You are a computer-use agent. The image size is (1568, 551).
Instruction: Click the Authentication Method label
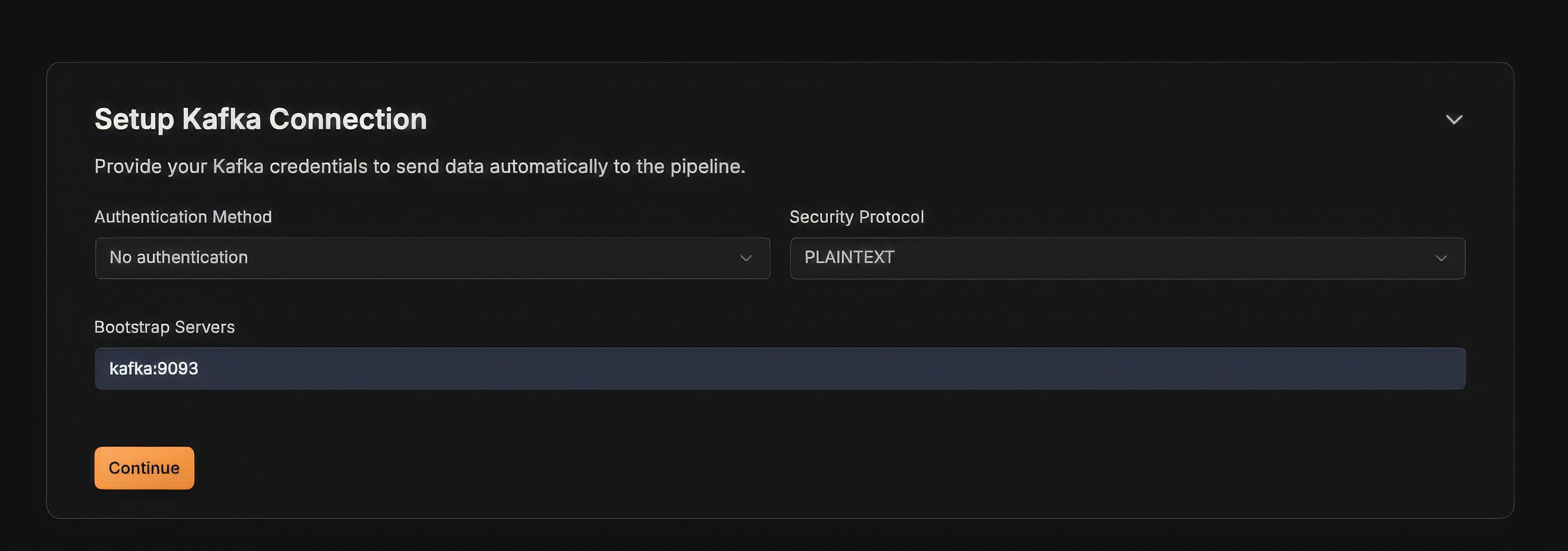coord(183,217)
